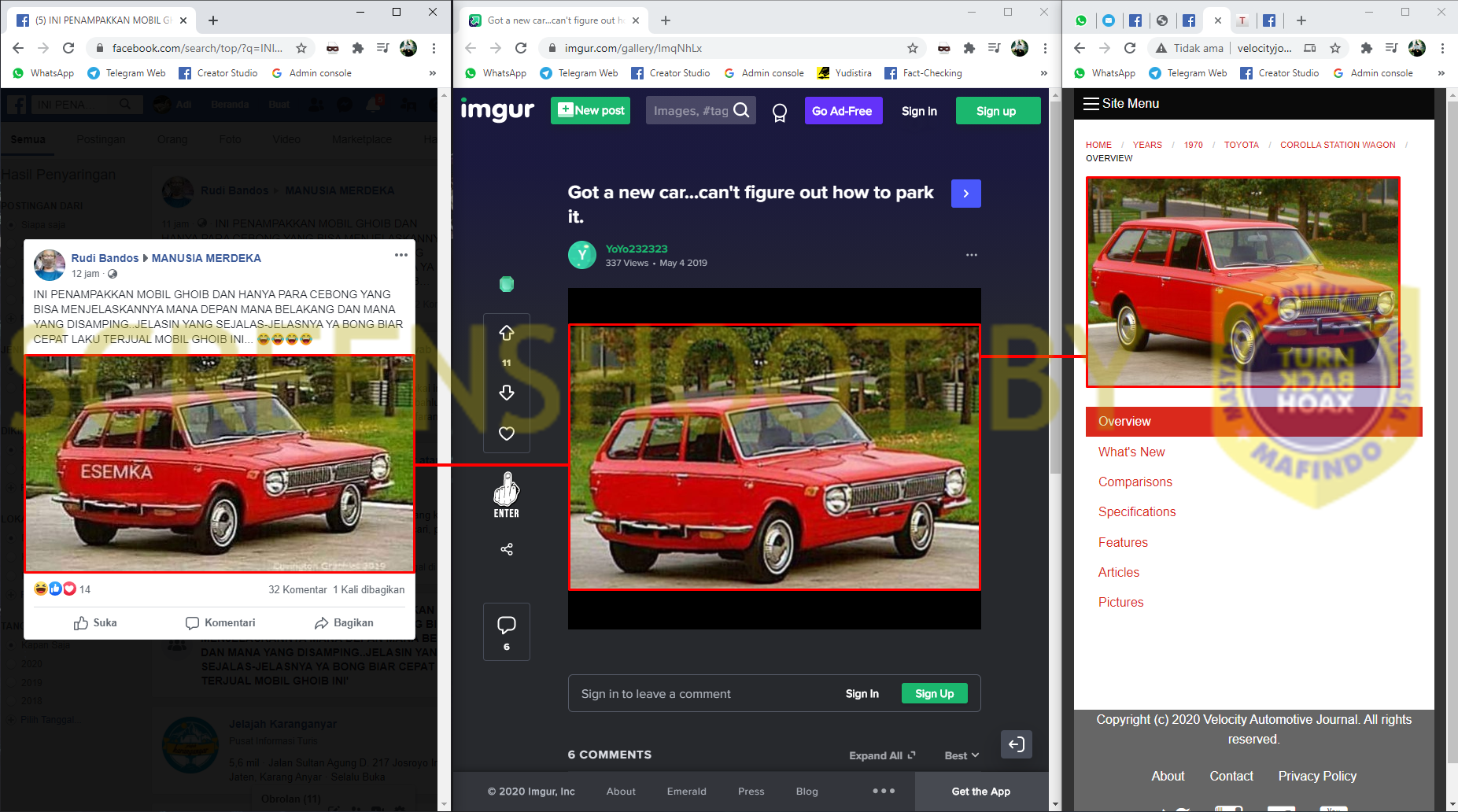The height and width of the screenshot is (812, 1458).
Task: Click the Imgur logo
Action: point(497,110)
